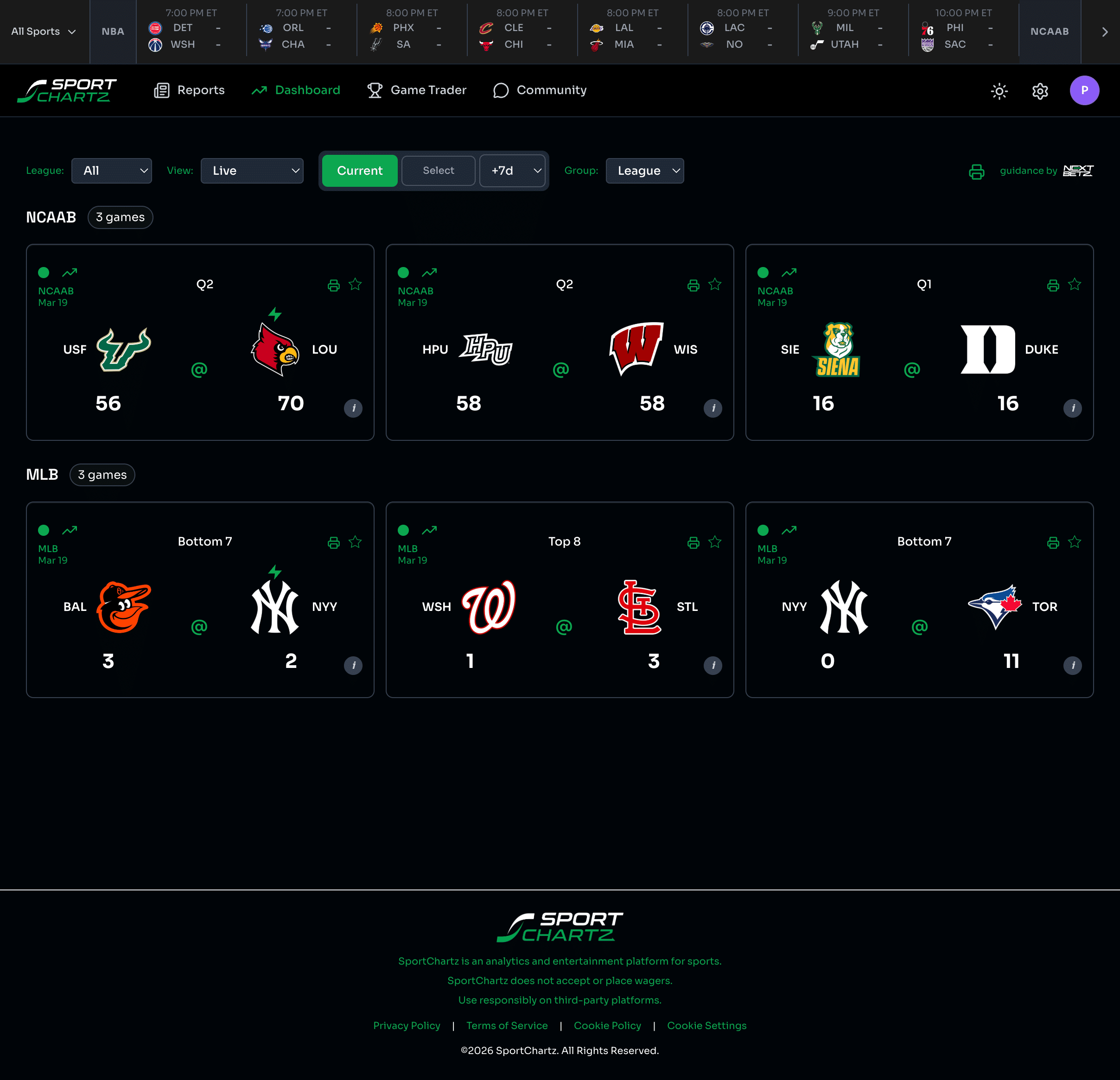
Task: Open the trend chart icon on the BAL vs NYY card
Action: click(x=70, y=530)
